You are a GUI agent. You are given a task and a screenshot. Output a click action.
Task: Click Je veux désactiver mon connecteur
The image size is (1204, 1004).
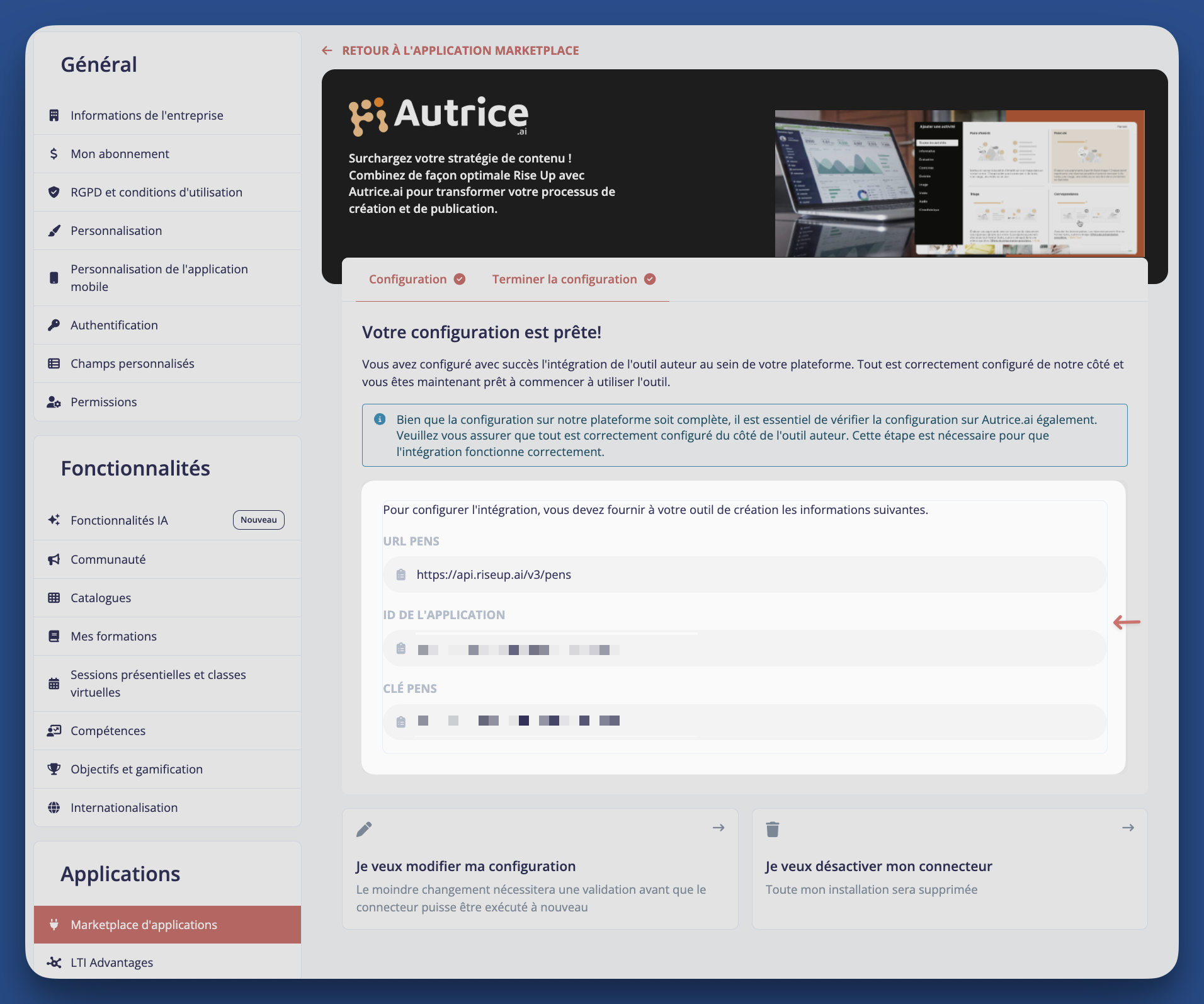(x=878, y=865)
